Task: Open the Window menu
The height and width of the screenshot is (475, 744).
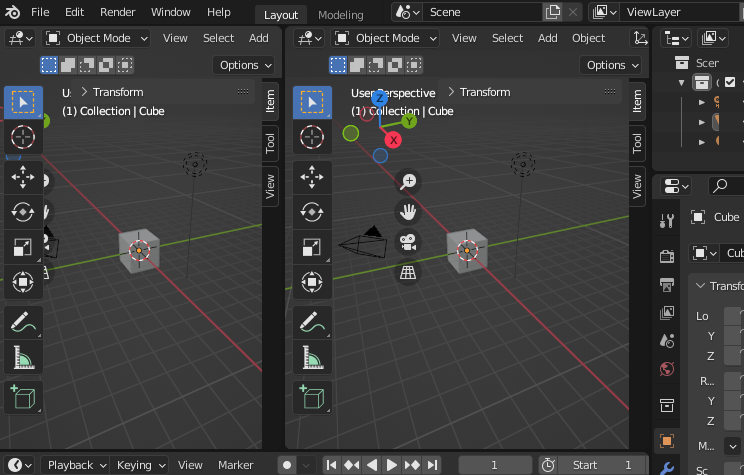Action: click(x=170, y=12)
